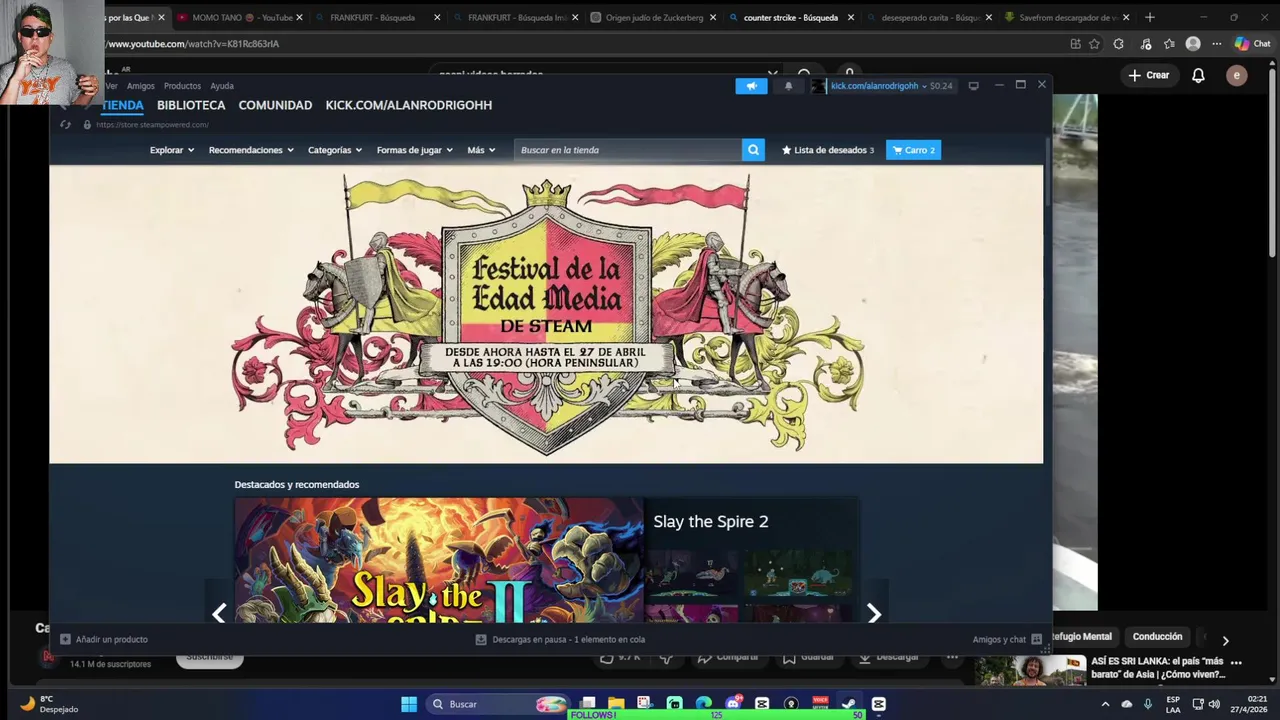Show next featured game with right arrow
Screen dimensions: 1280x720
[873, 613]
